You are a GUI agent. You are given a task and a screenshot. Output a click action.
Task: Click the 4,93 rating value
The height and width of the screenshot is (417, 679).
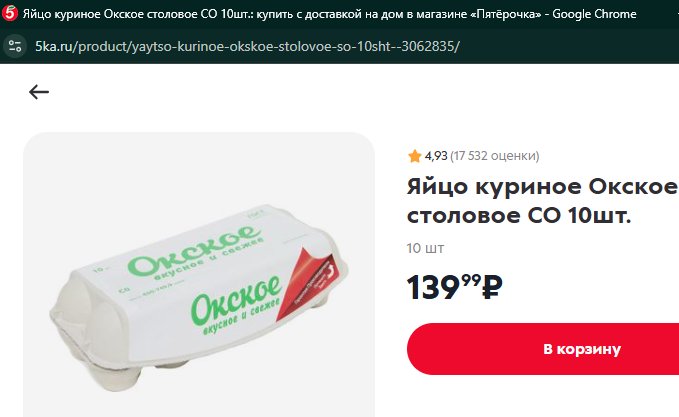(x=436, y=156)
